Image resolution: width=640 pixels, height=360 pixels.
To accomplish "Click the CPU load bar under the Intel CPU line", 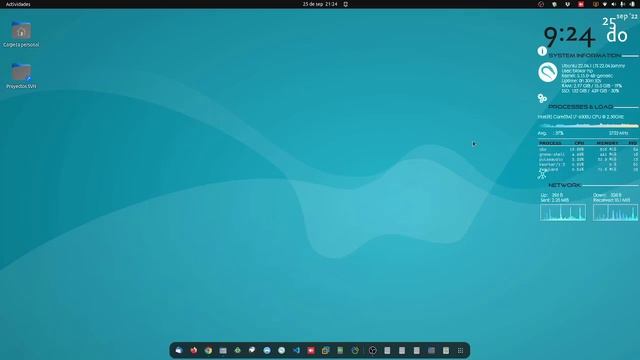I will coord(588,125).
